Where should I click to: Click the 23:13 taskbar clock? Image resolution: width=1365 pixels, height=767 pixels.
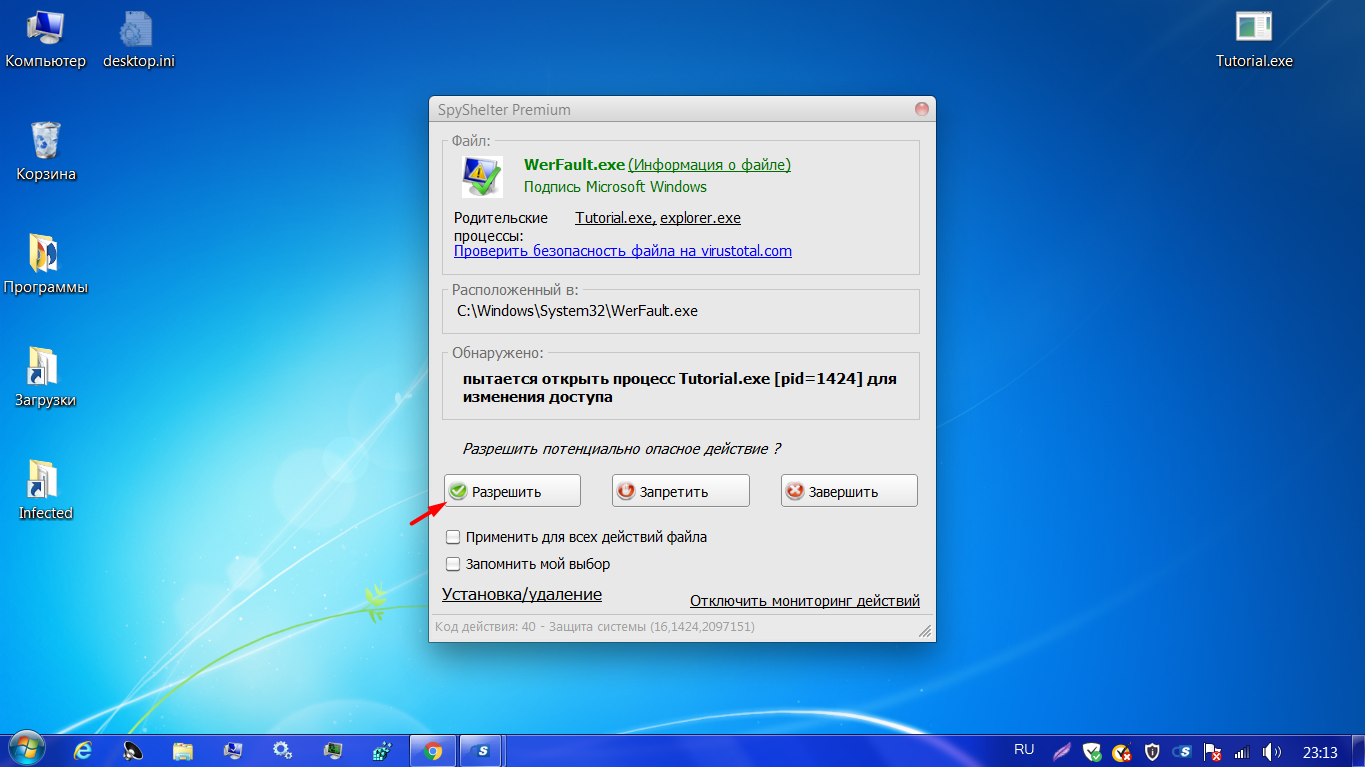point(1320,752)
